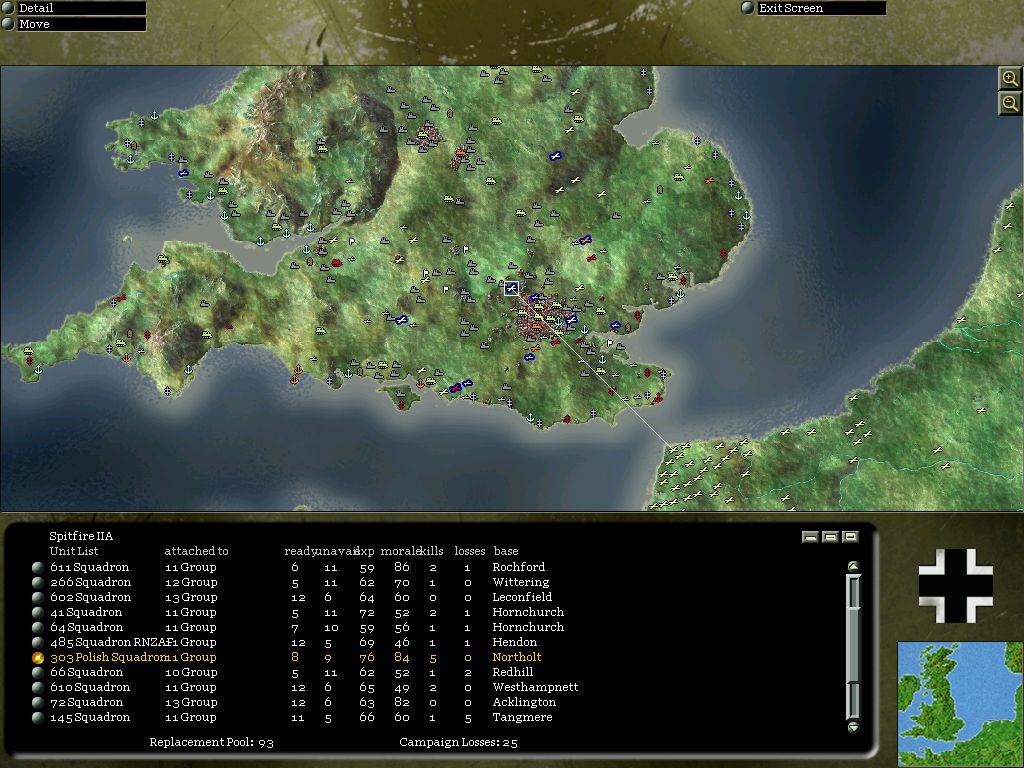1024x768 pixels.
Task: Click the blue aircraft icon in west Wales
Action: (184, 173)
